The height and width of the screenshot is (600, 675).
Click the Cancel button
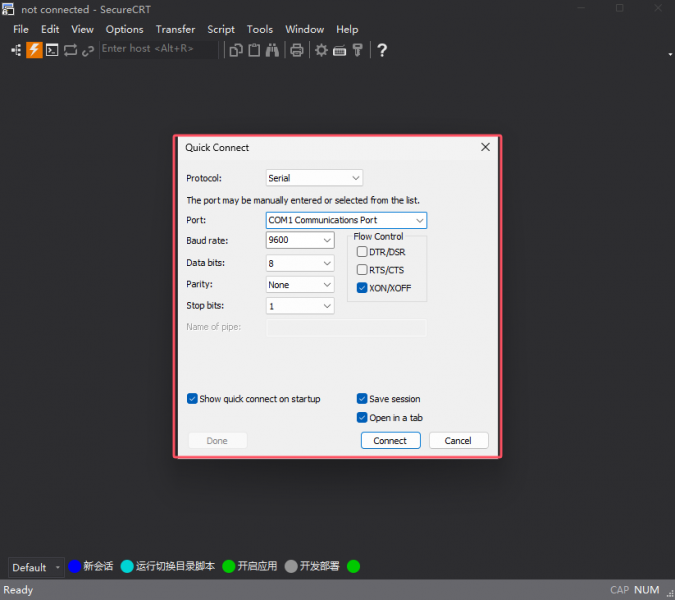pos(458,440)
